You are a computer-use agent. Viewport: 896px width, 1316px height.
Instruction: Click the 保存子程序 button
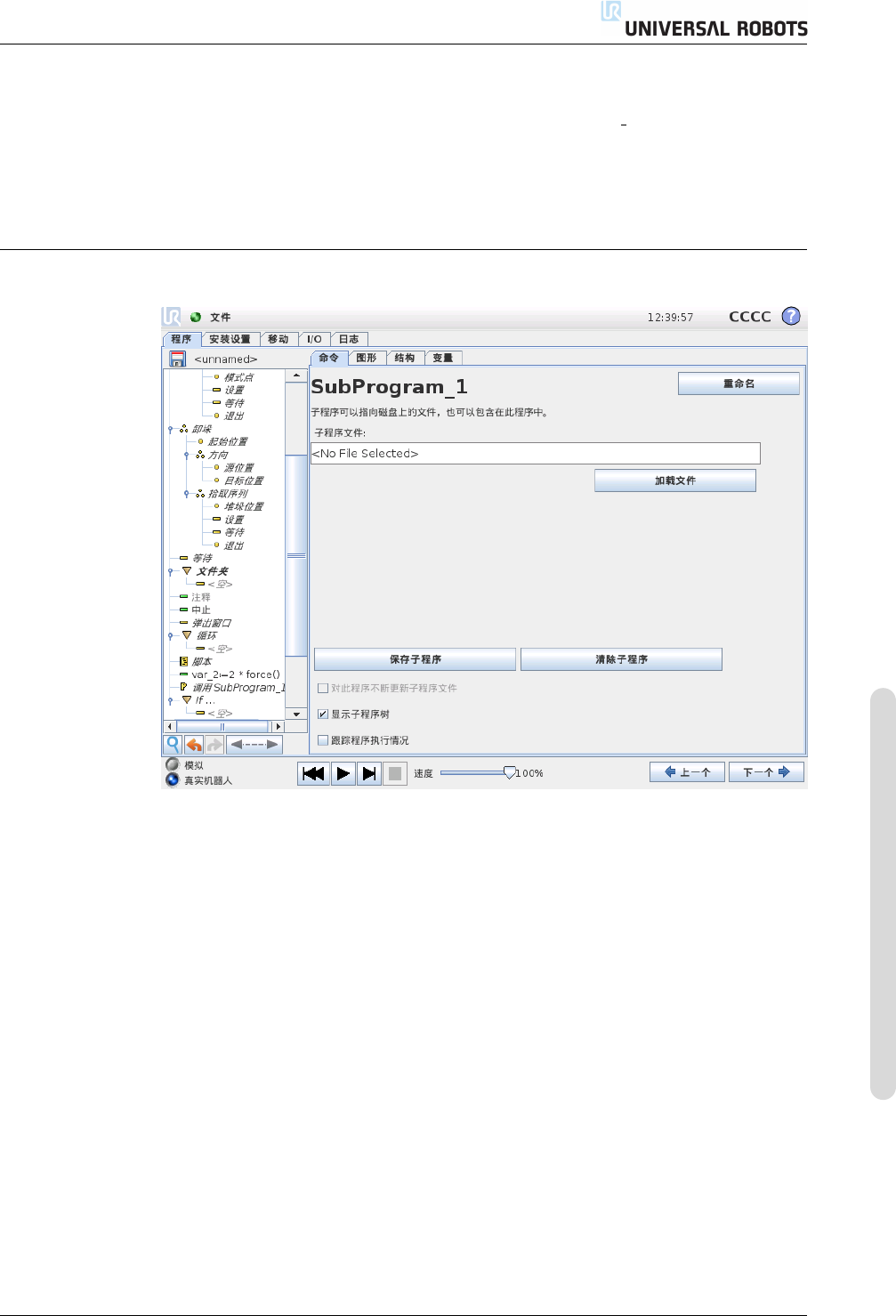point(416,659)
